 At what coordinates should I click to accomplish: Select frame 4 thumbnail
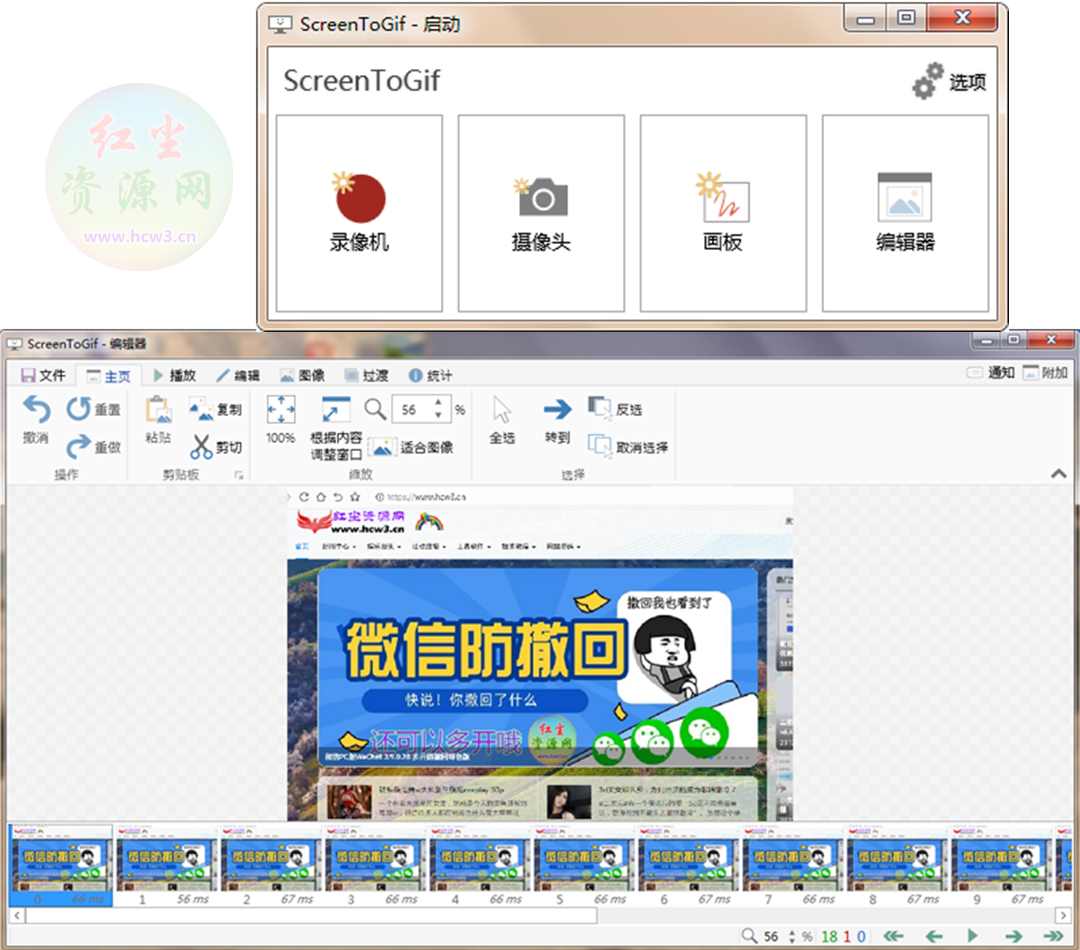(x=479, y=865)
